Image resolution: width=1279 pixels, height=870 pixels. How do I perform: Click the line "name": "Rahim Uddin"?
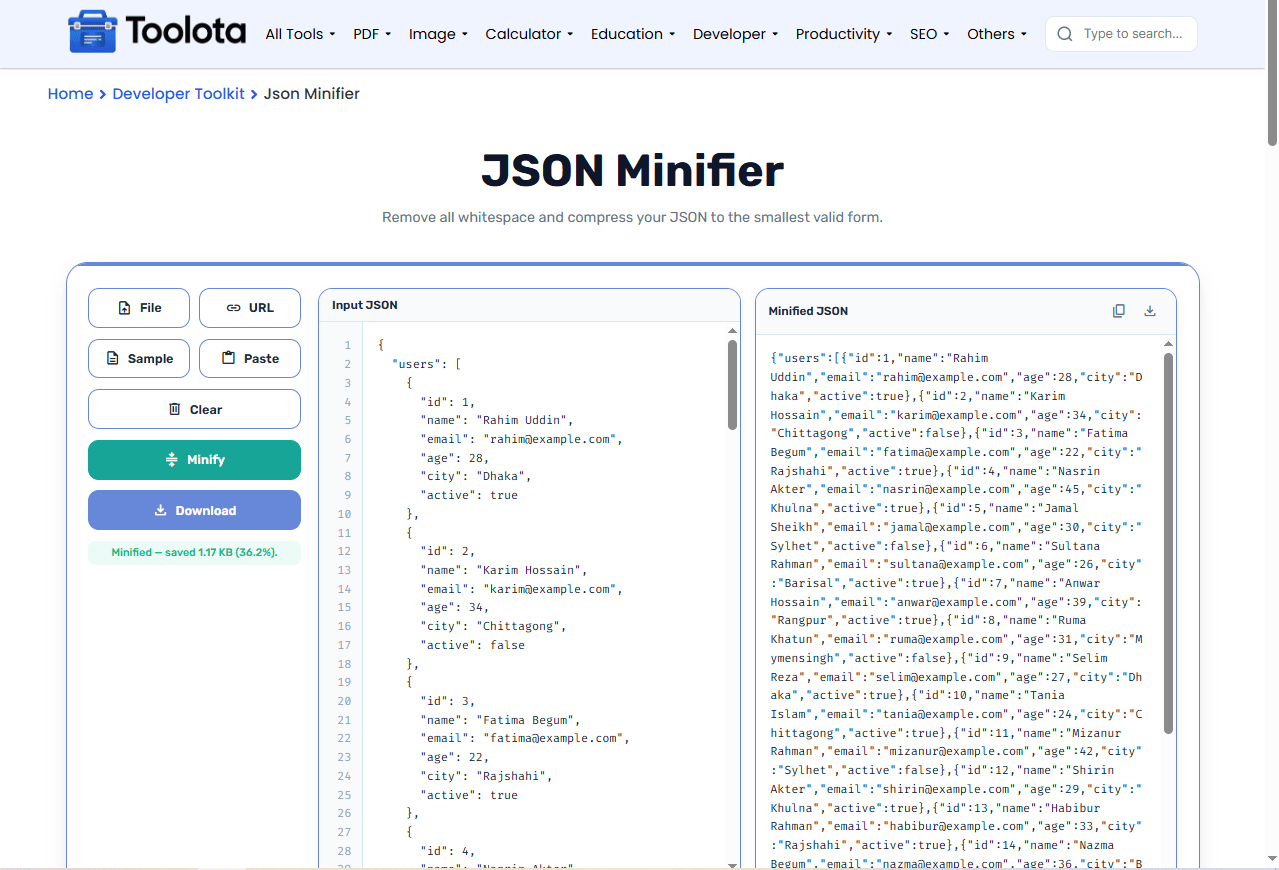click(x=496, y=420)
